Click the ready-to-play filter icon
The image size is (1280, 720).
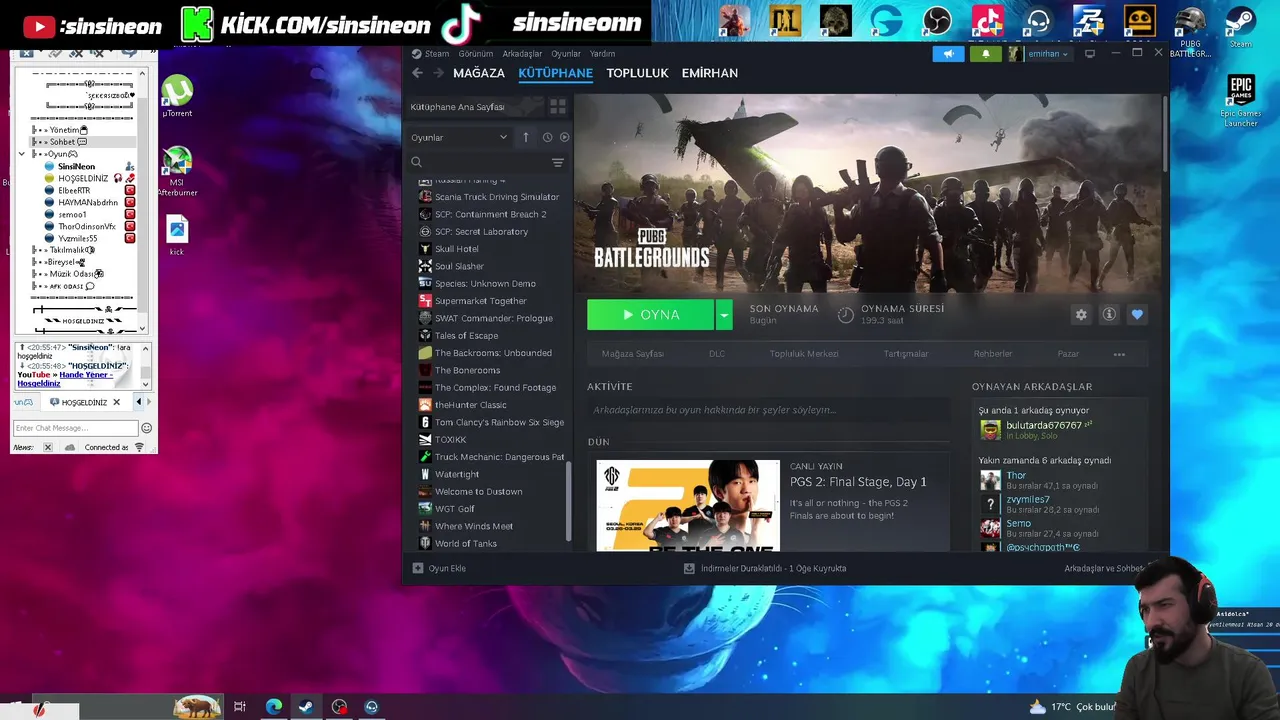tap(564, 137)
